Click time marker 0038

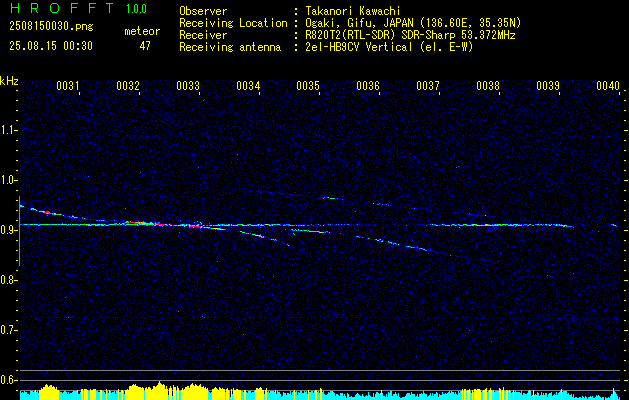tap(488, 85)
